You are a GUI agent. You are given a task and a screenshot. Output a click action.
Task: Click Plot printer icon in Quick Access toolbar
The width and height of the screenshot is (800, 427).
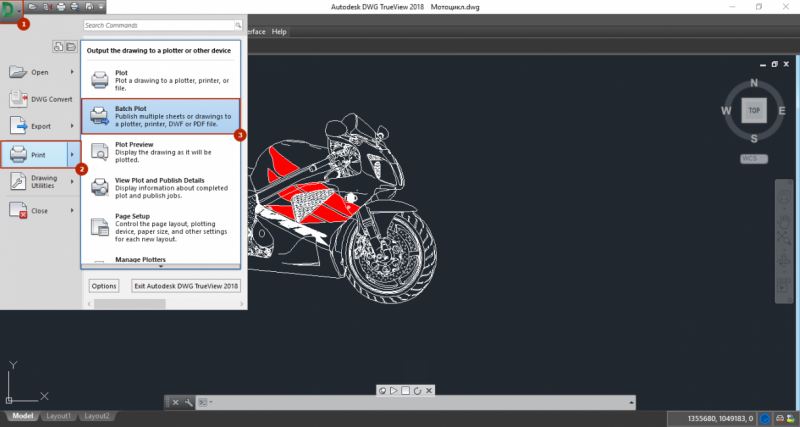[x=61, y=7]
